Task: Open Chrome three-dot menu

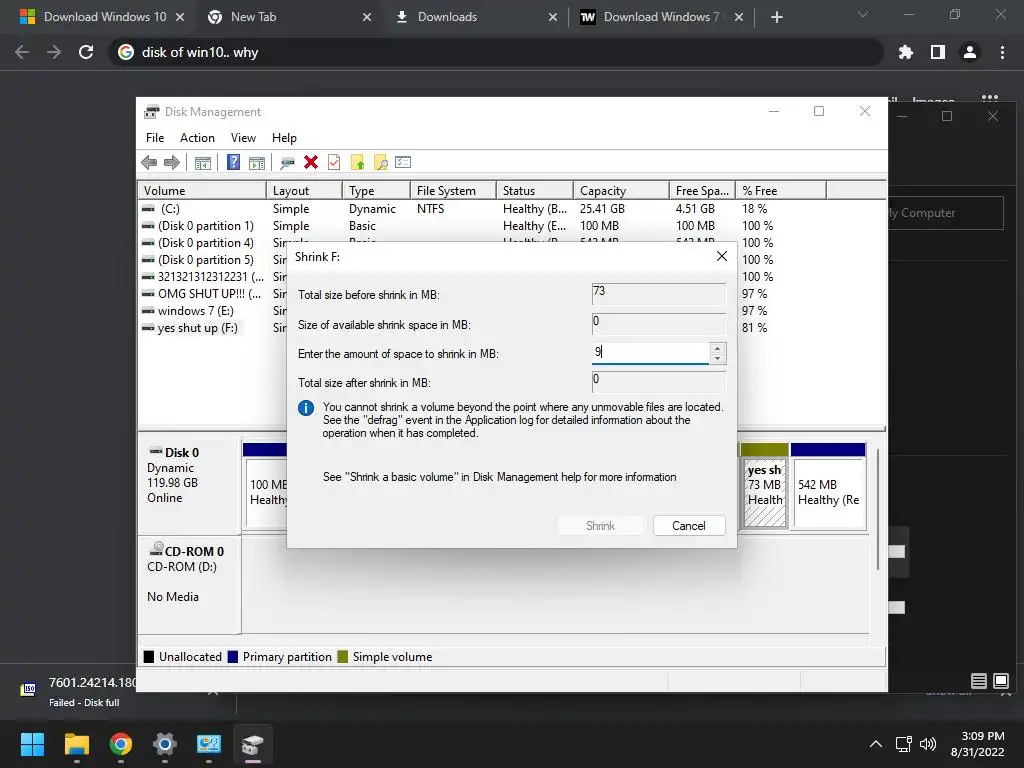Action: click(x=1002, y=52)
